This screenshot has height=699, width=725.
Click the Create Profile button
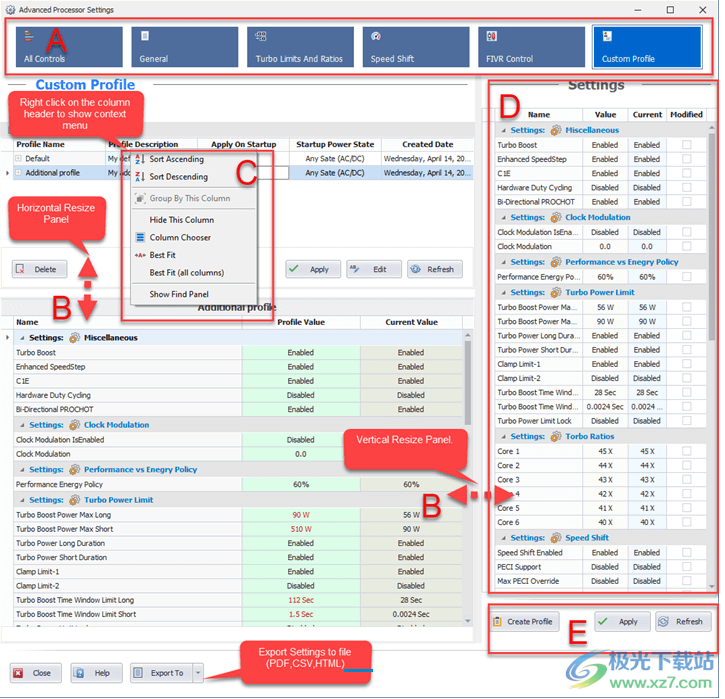(524, 622)
